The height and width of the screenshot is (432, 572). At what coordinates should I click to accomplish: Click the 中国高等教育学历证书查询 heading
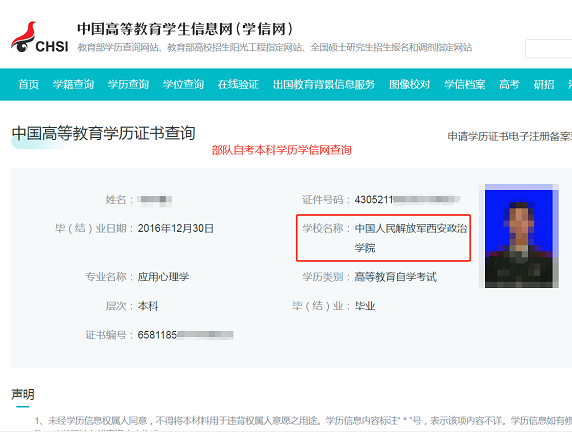click(103, 133)
